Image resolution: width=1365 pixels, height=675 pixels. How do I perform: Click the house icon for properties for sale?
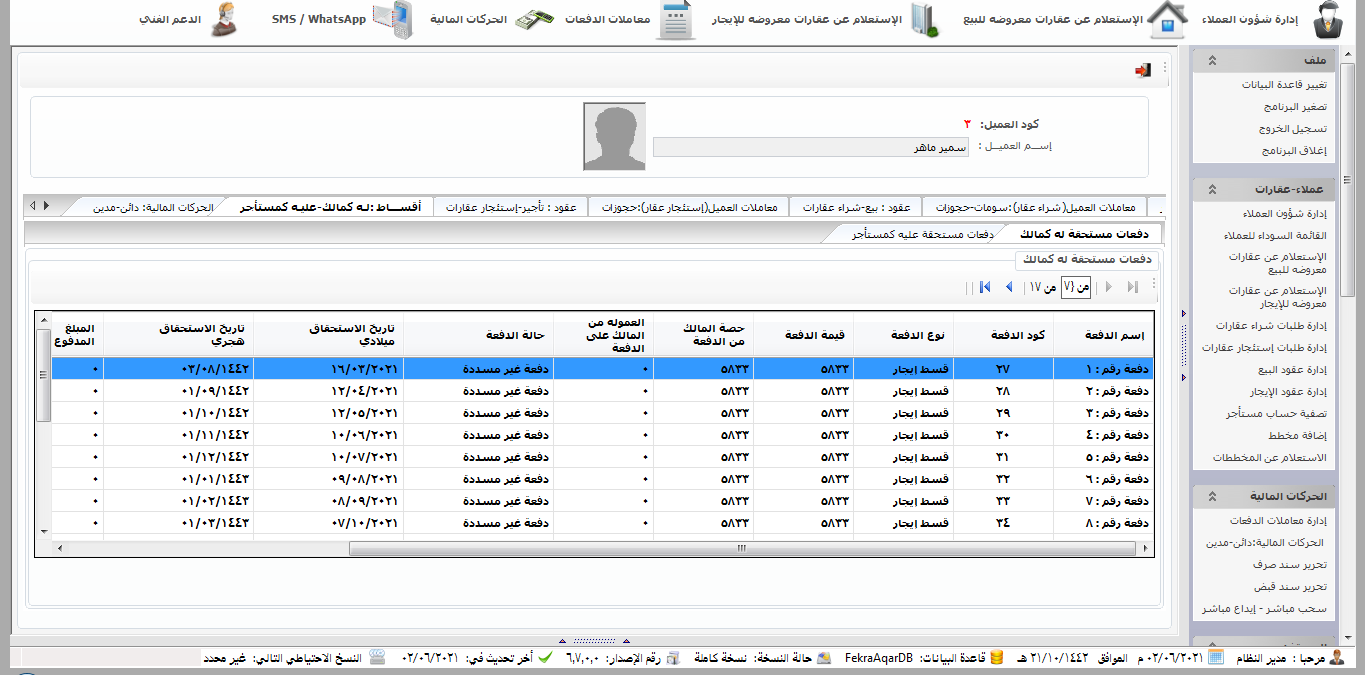pyautogui.click(x=1166, y=20)
